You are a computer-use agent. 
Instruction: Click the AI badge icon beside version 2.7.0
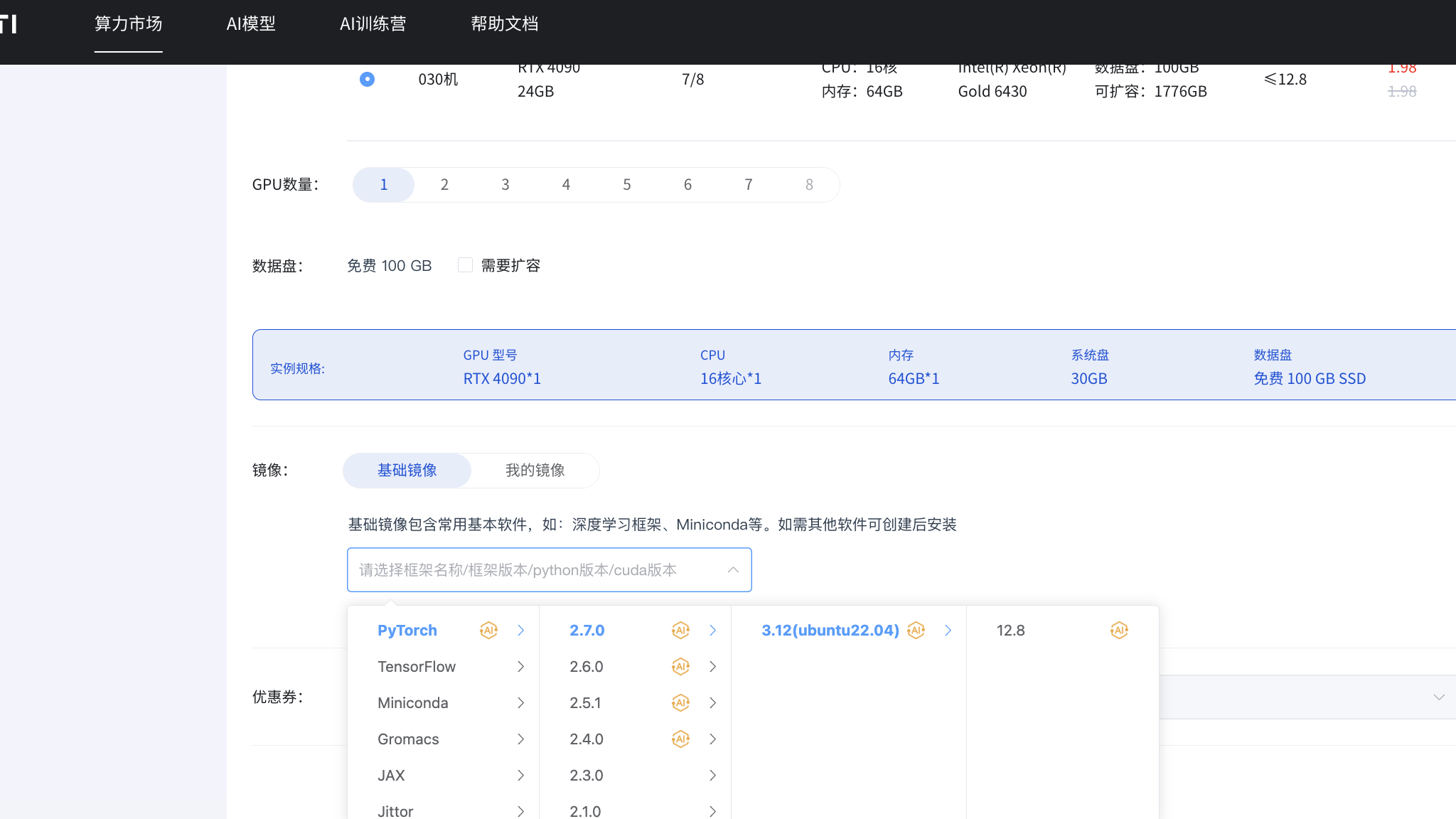coord(680,631)
